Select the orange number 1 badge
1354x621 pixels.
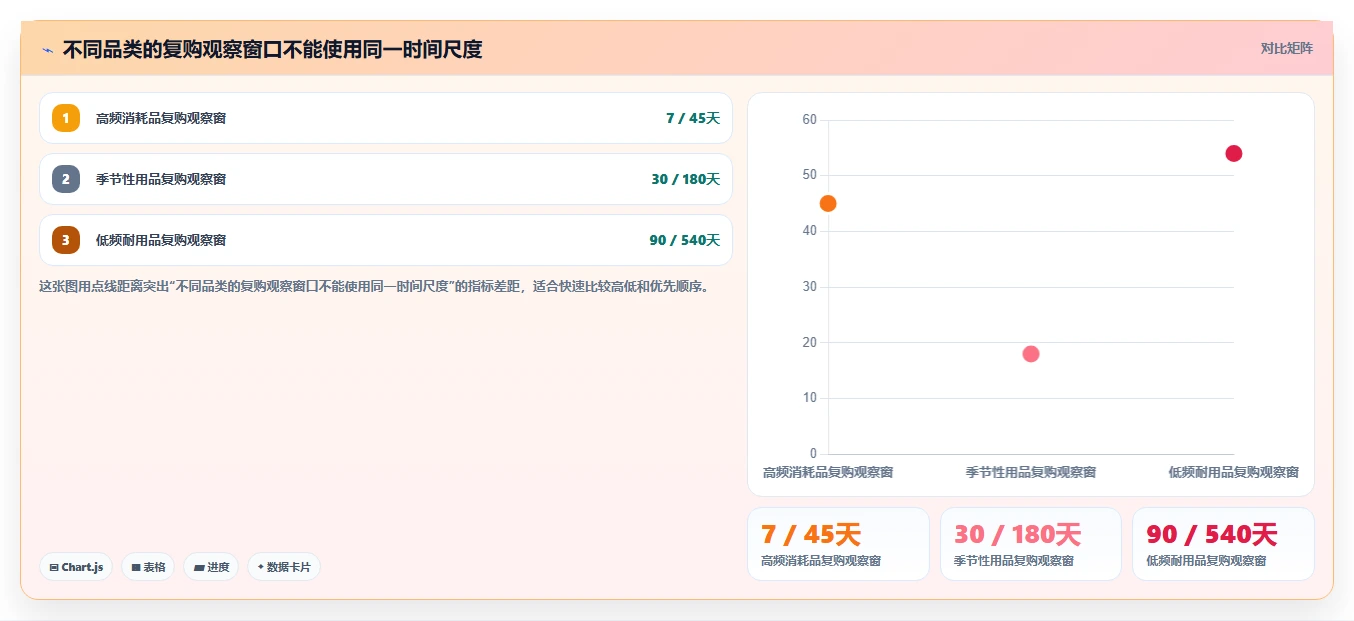(x=66, y=118)
